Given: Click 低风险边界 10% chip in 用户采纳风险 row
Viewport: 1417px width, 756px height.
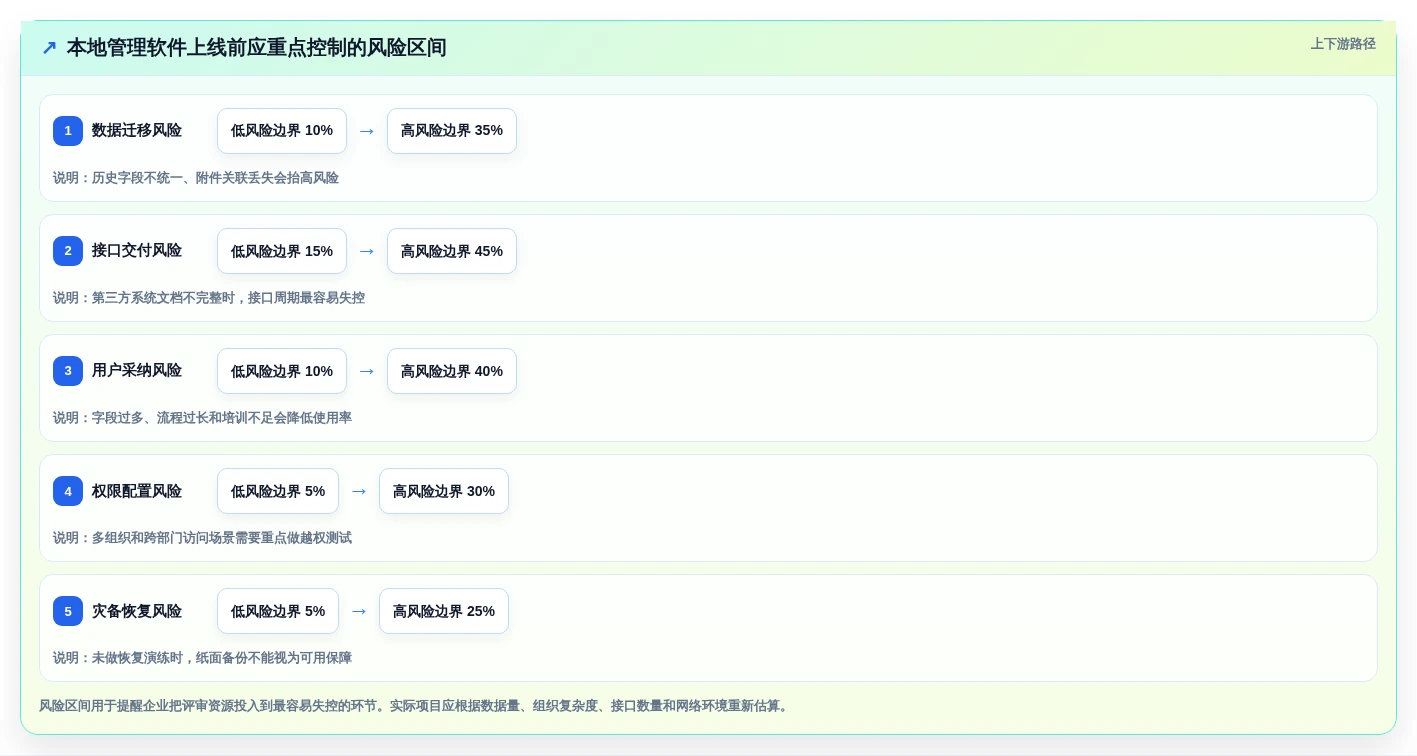Looking at the screenshot, I should pyautogui.click(x=282, y=371).
